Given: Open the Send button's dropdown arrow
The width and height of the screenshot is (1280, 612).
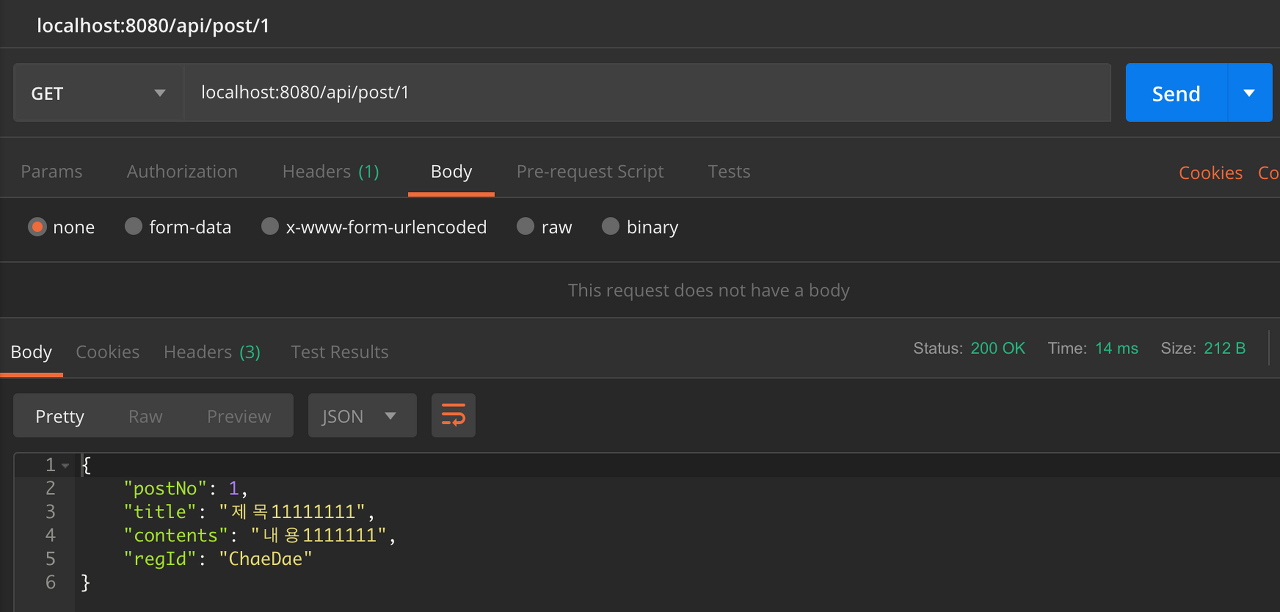Looking at the screenshot, I should coord(1248,92).
